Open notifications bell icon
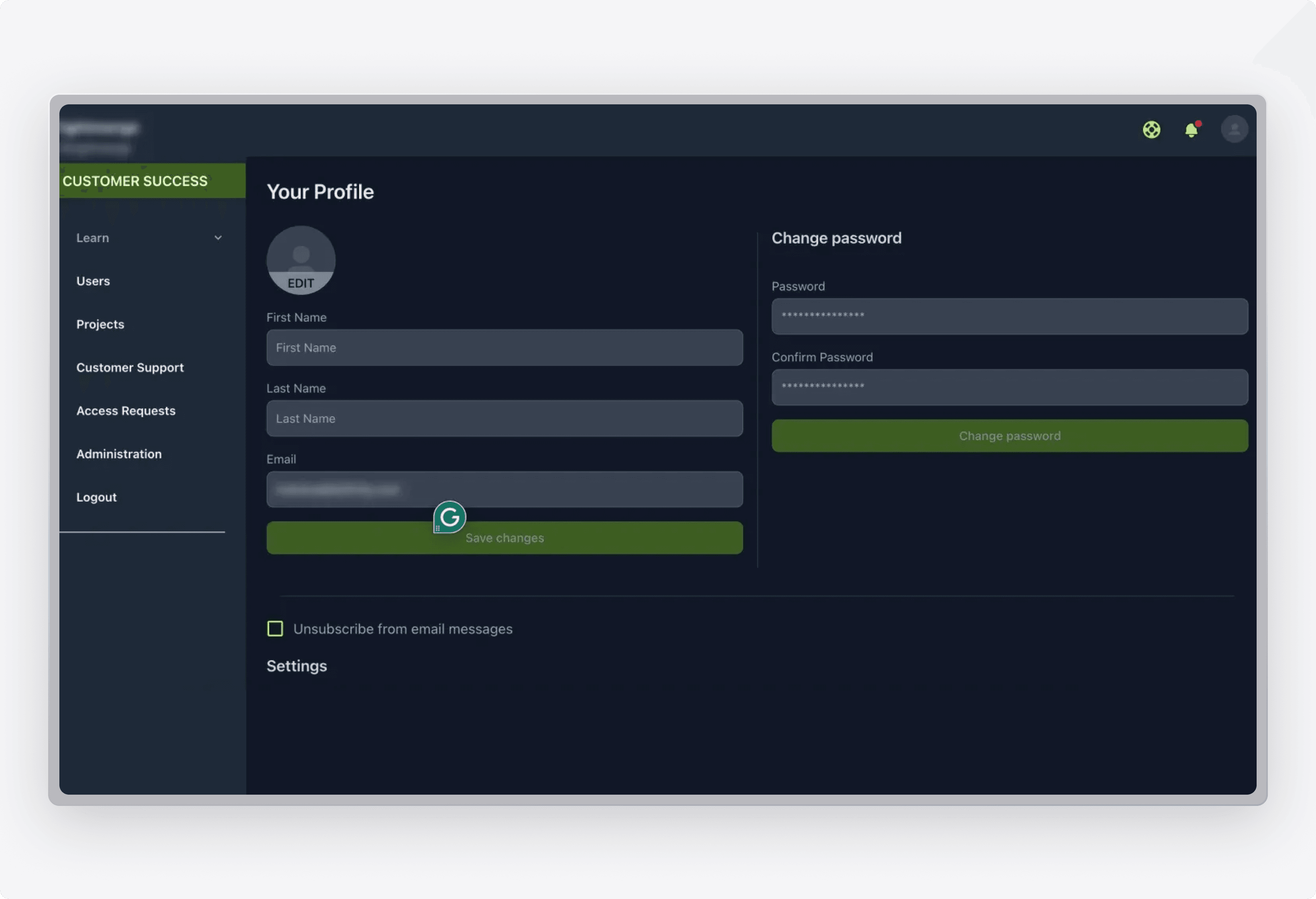This screenshot has width=1316, height=899. pyautogui.click(x=1192, y=130)
